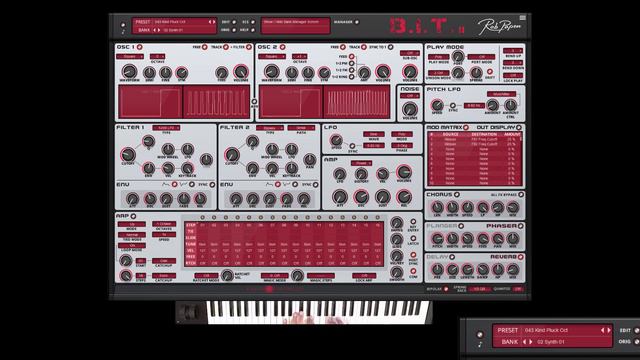Toggle arpeggiator Host Sync
The width and height of the screenshot is (640, 360).
click(413, 255)
